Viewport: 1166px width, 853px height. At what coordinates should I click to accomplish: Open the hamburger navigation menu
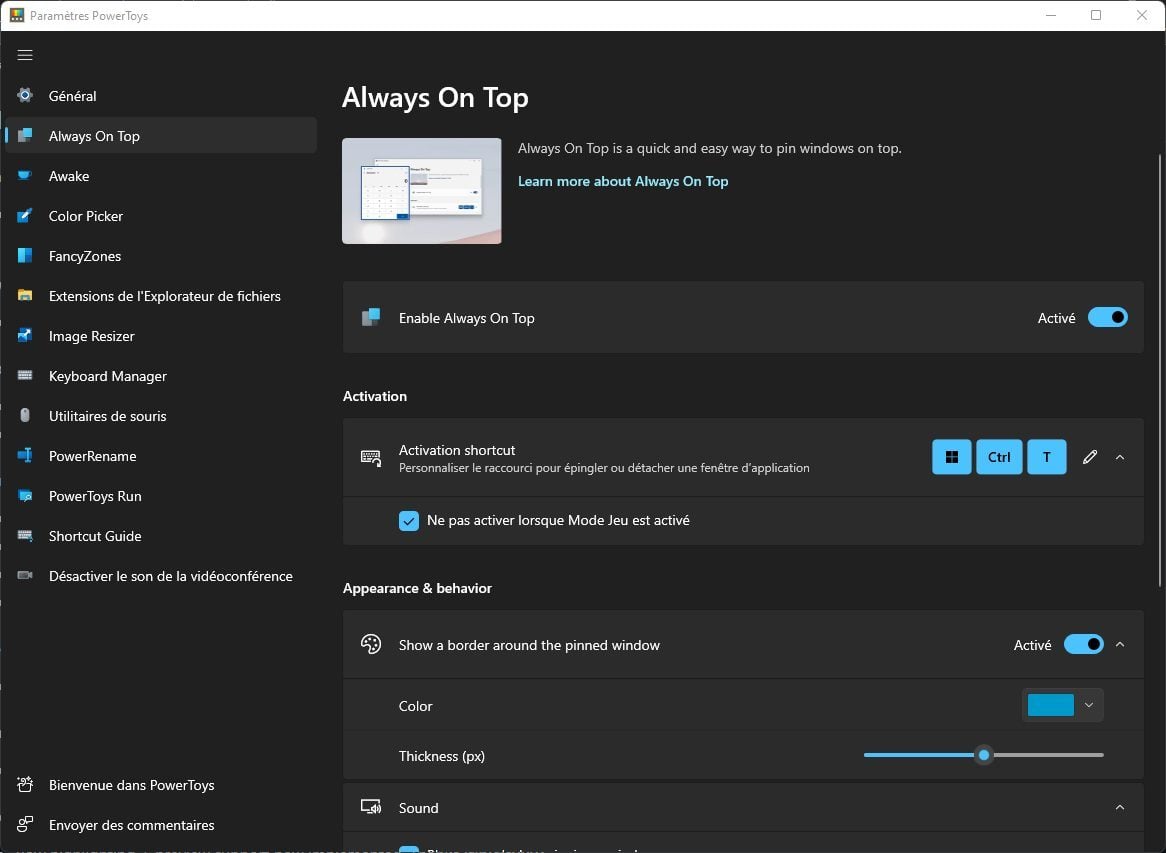(25, 55)
